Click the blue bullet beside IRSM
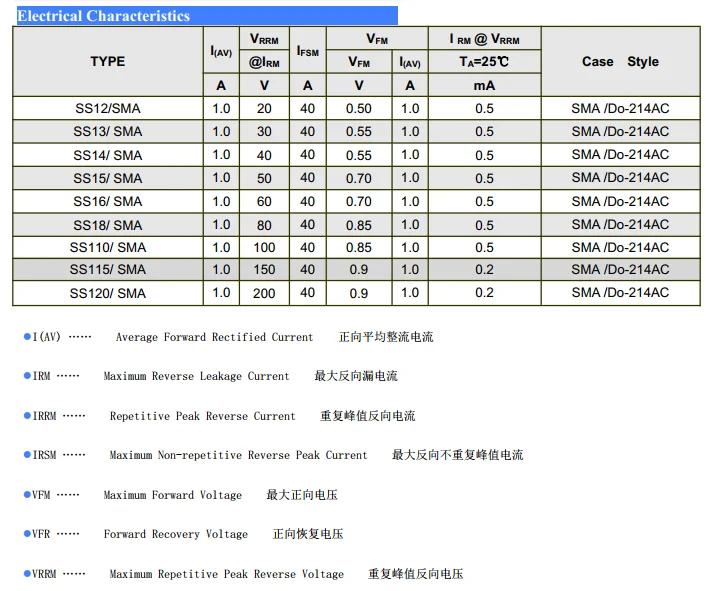 coord(27,455)
